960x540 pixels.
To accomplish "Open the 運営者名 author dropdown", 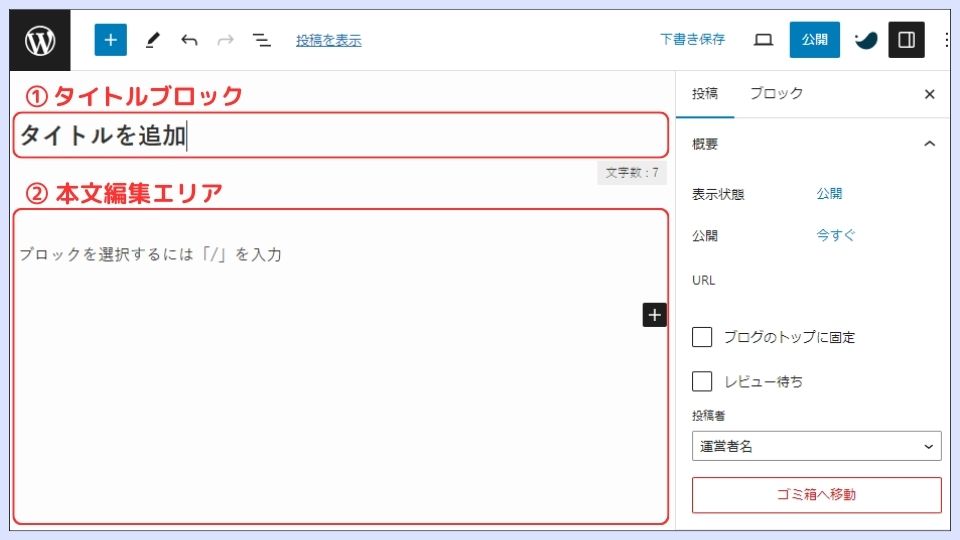I will click(816, 446).
